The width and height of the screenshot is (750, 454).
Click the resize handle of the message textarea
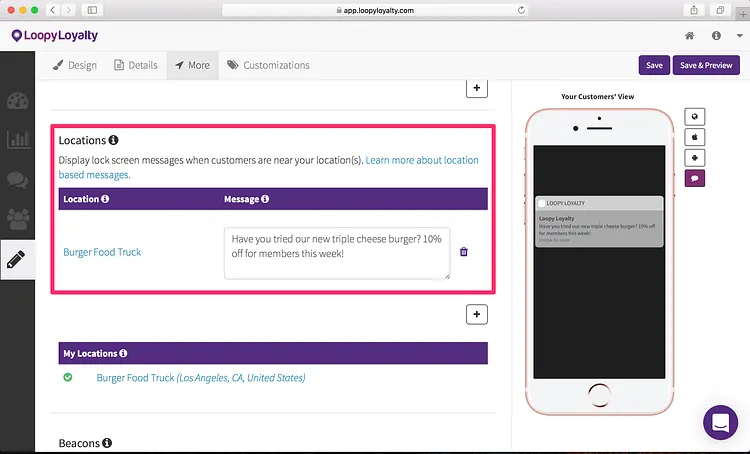pos(447,276)
